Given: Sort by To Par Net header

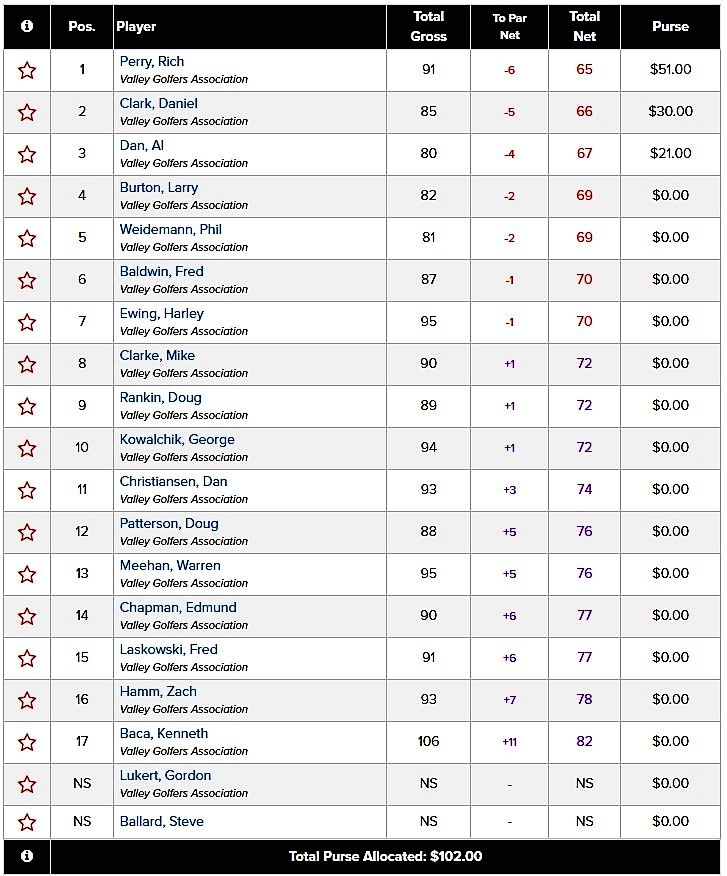Looking at the screenshot, I should pos(509,26).
